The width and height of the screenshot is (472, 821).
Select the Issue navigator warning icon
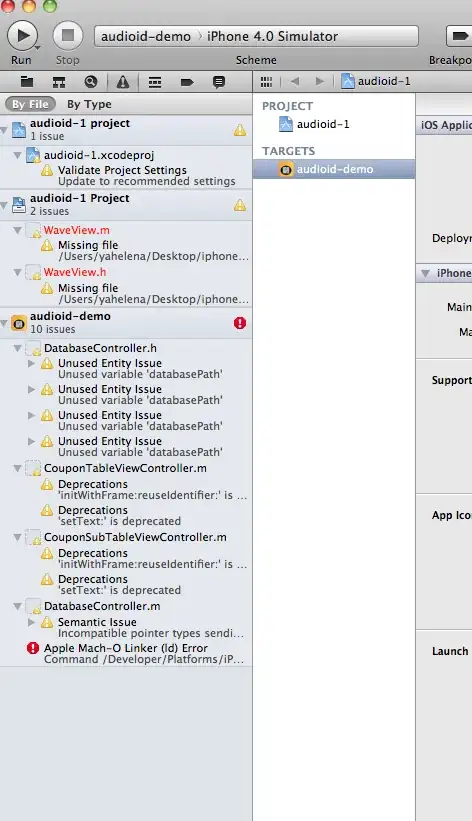[123, 82]
